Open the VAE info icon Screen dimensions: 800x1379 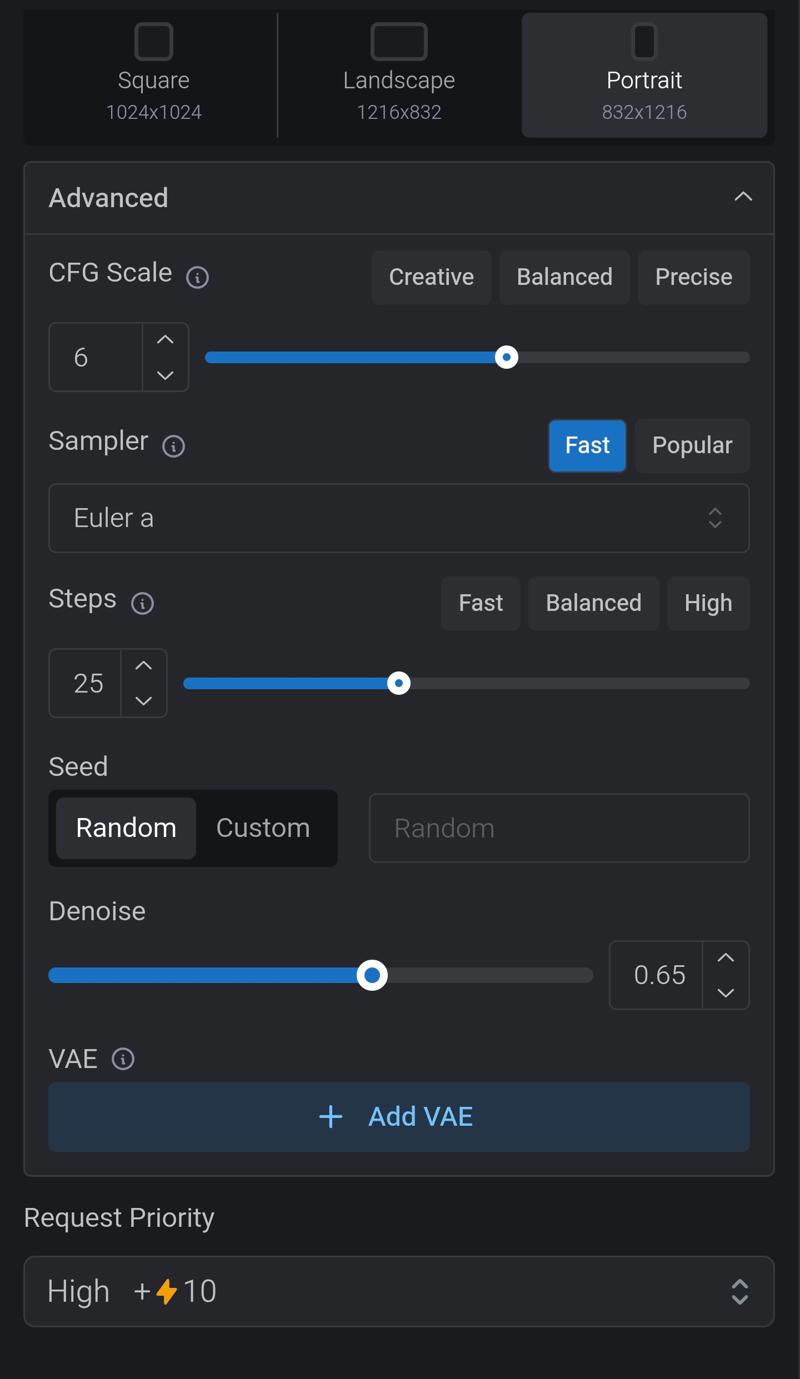click(x=123, y=1059)
